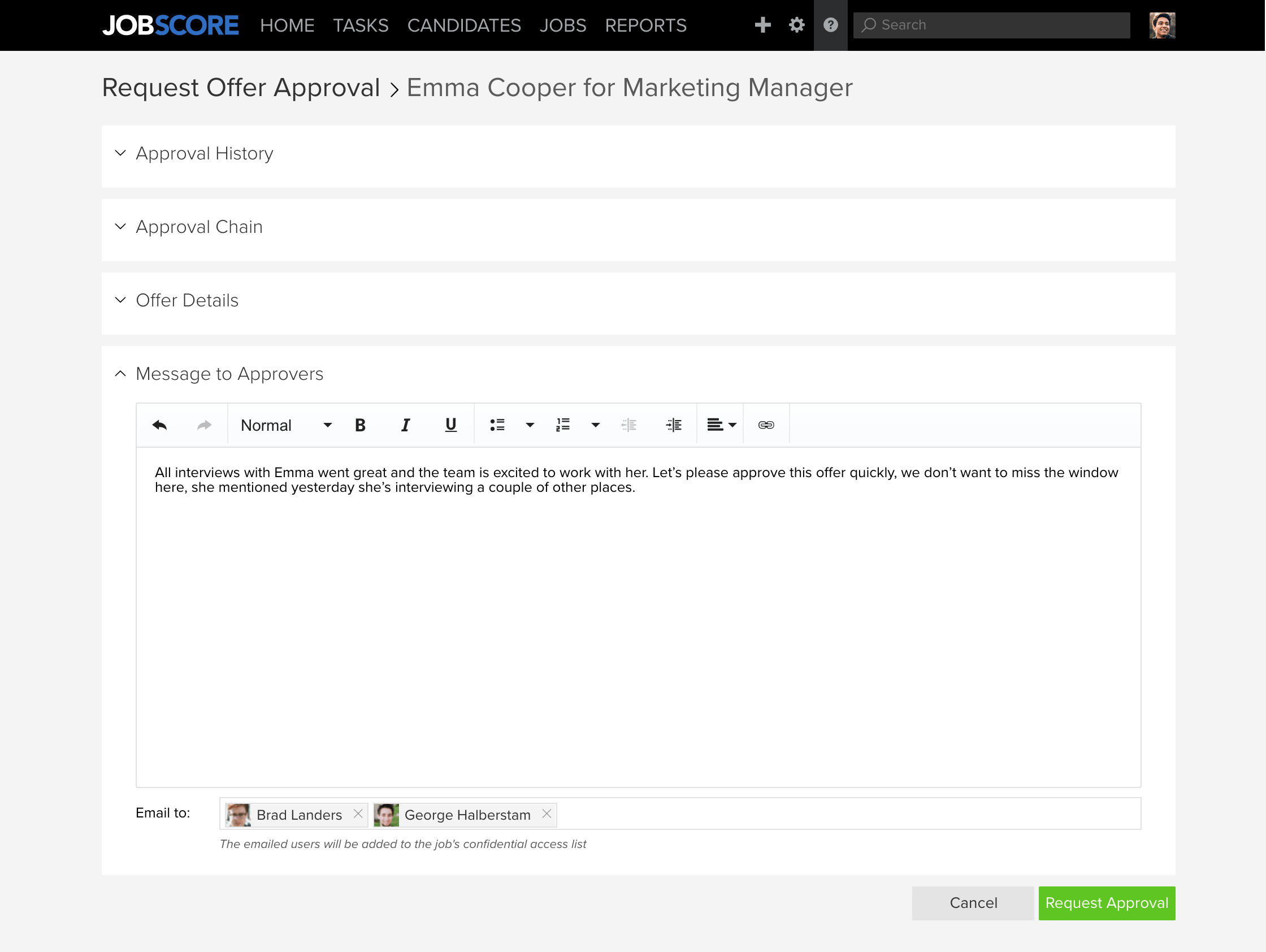Click Request Offer Approval breadcrumb
The width and height of the screenshot is (1266, 952).
(241, 88)
